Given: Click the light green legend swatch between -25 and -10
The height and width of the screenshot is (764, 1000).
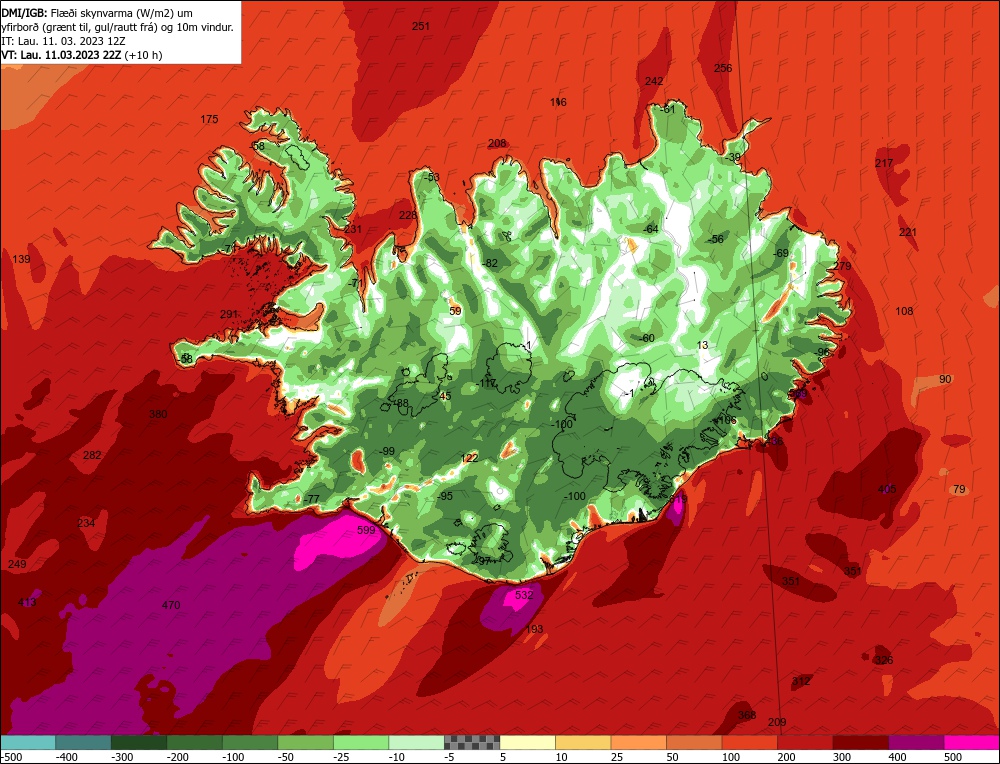Looking at the screenshot, I should click(361, 742).
